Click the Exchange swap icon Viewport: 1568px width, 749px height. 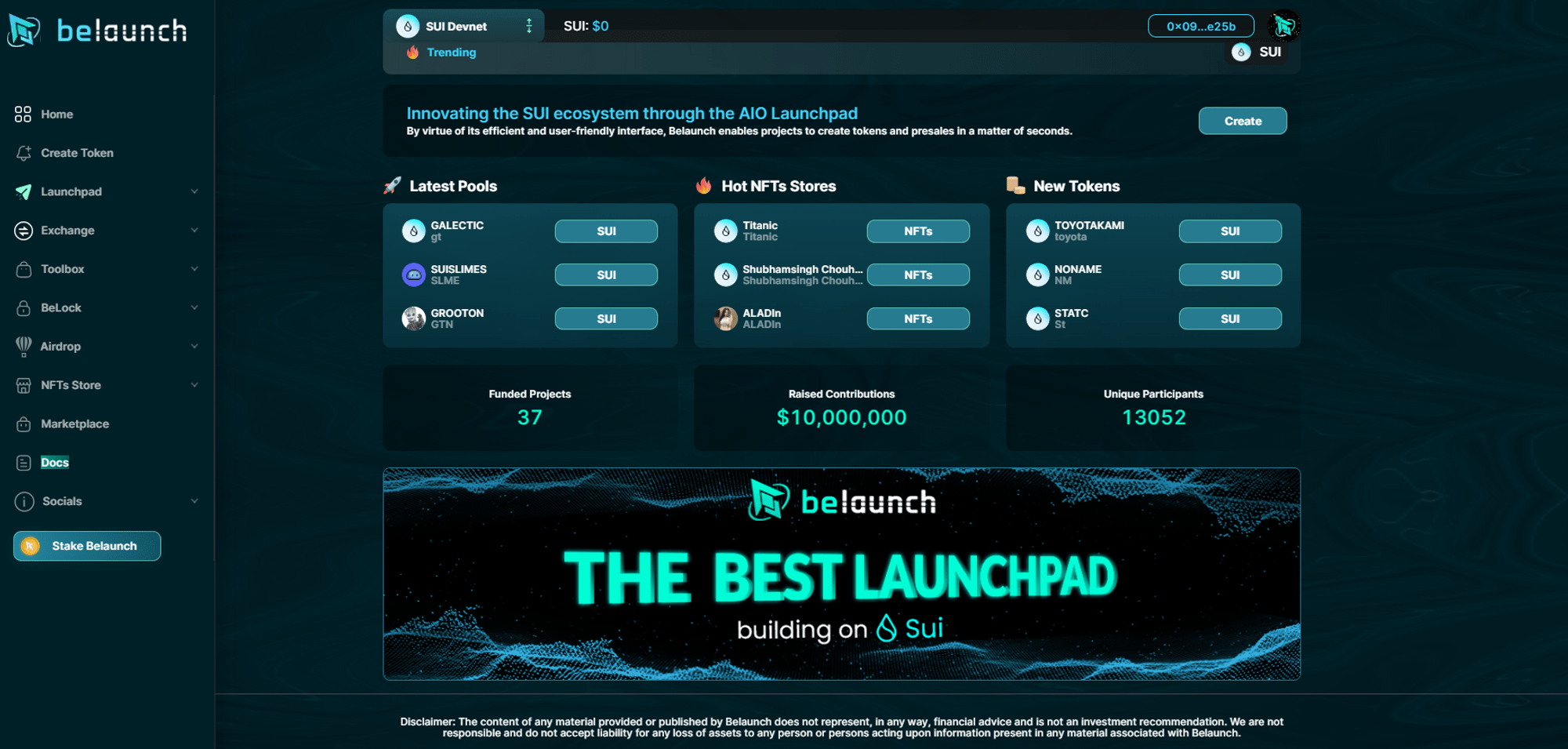(24, 231)
